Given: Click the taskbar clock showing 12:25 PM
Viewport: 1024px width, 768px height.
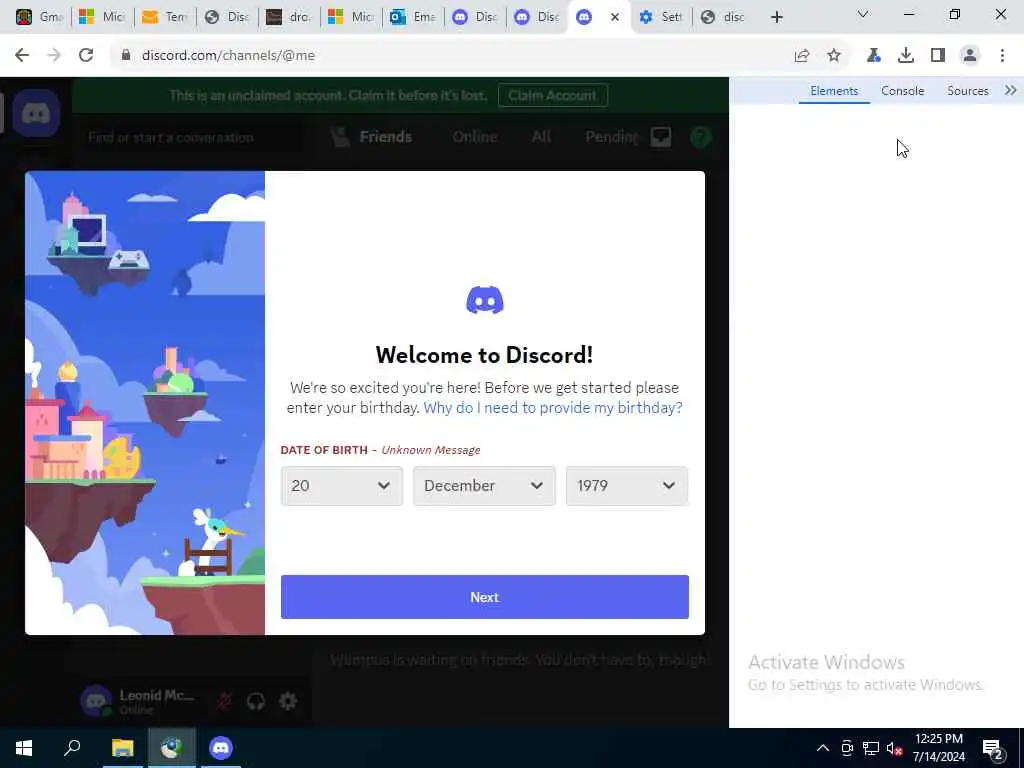Looking at the screenshot, I should click(x=938, y=748).
